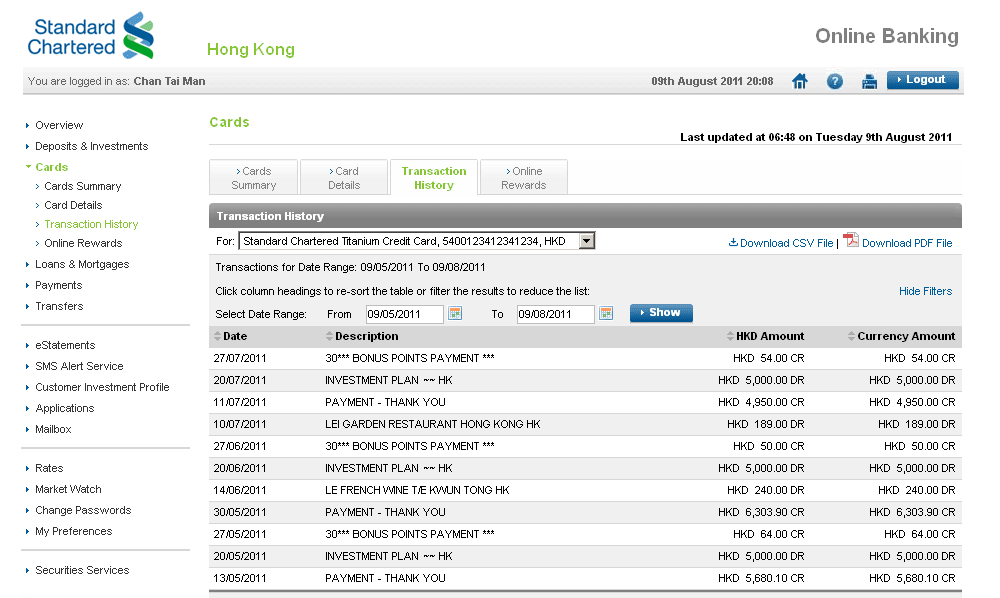Log out of Online Banking
This screenshot has width=1000, height=598.
coord(922,80)
